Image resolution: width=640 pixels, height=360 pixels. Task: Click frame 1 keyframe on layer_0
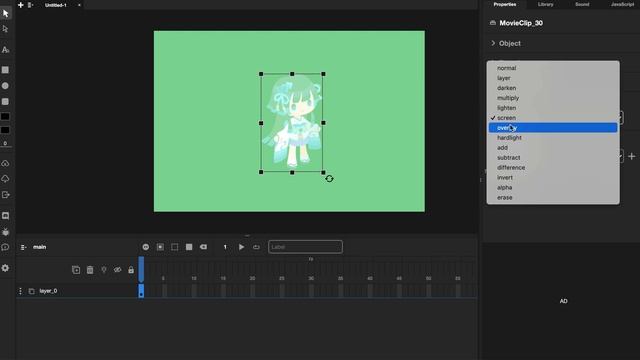[x=141, y=291]
